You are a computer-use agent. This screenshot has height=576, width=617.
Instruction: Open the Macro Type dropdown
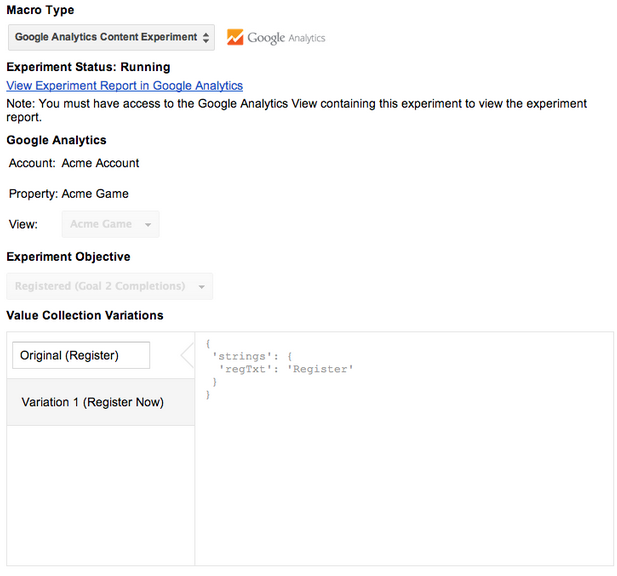click(111, 37)
